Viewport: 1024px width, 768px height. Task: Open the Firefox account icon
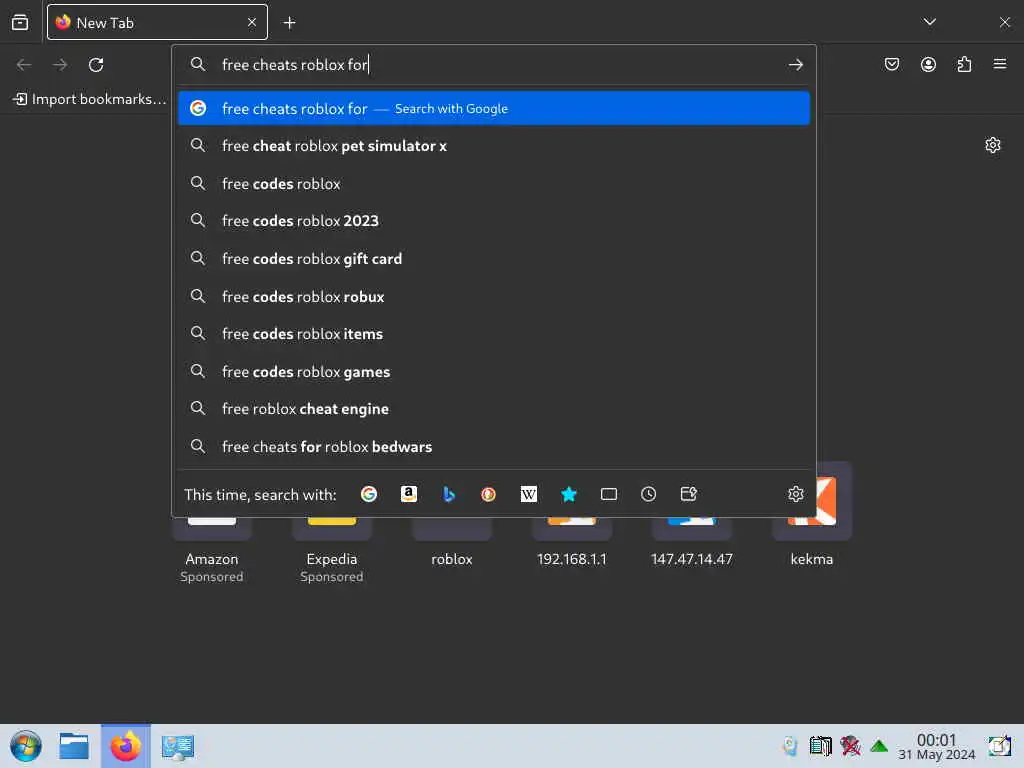coord(928,64)
